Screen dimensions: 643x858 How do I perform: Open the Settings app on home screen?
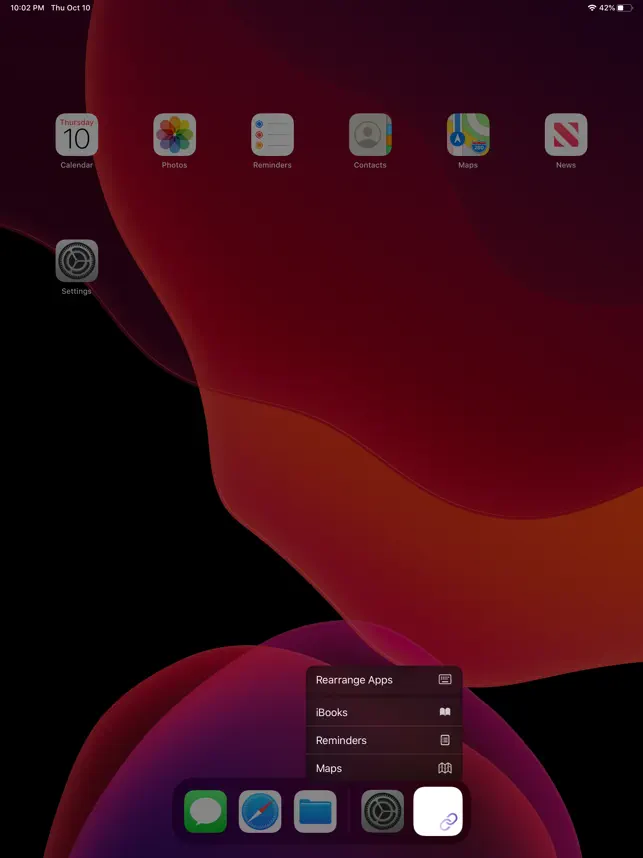(x=77, y=261)
